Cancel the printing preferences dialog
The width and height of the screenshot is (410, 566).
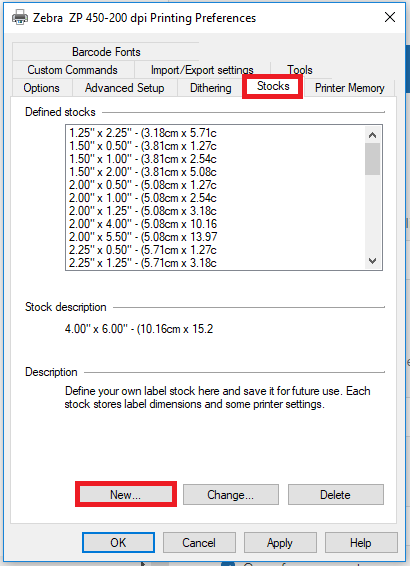[199, 543]
